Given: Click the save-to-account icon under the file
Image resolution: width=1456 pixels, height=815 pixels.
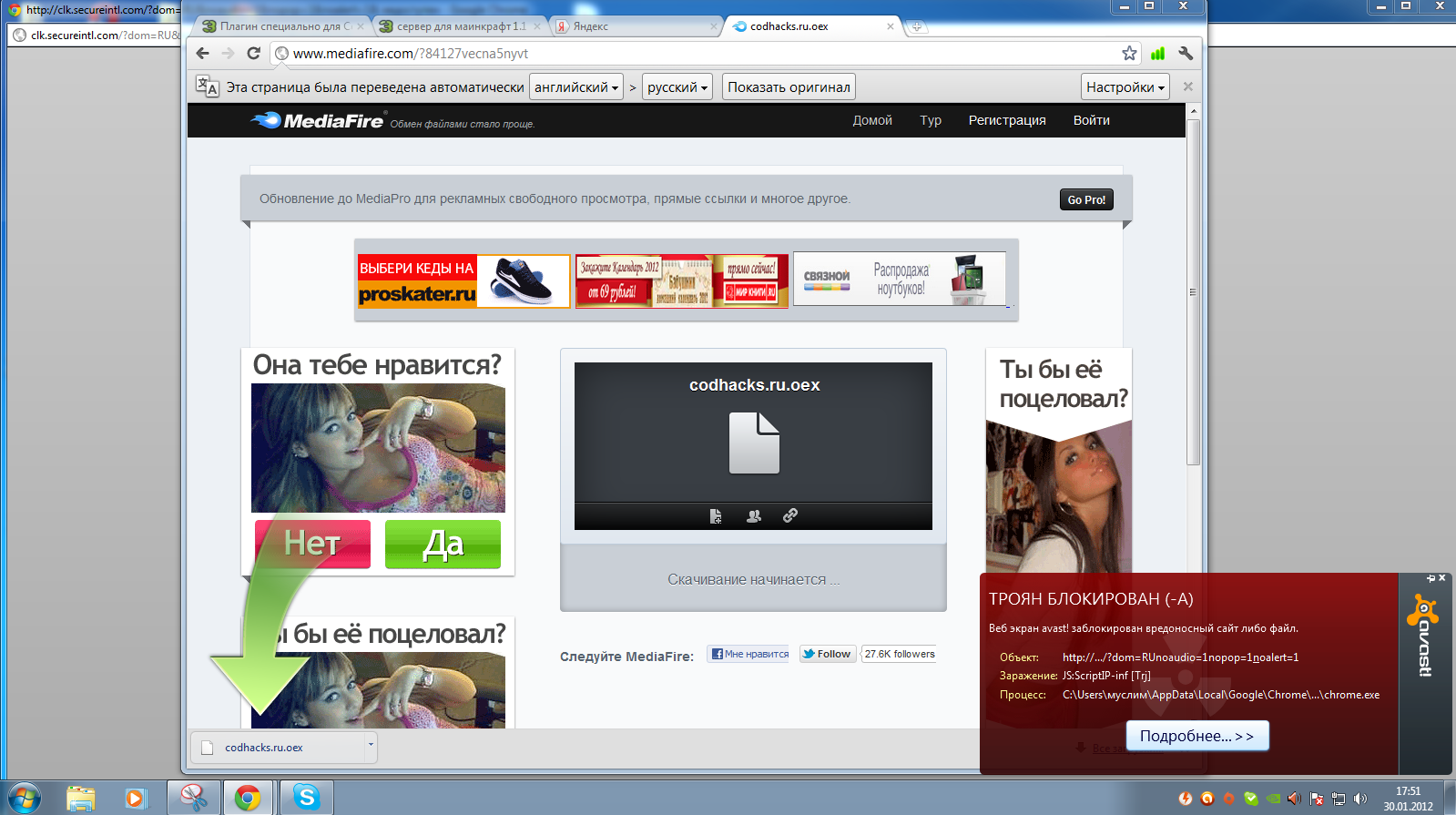Looking at the screenshot, I should (716, 516).
